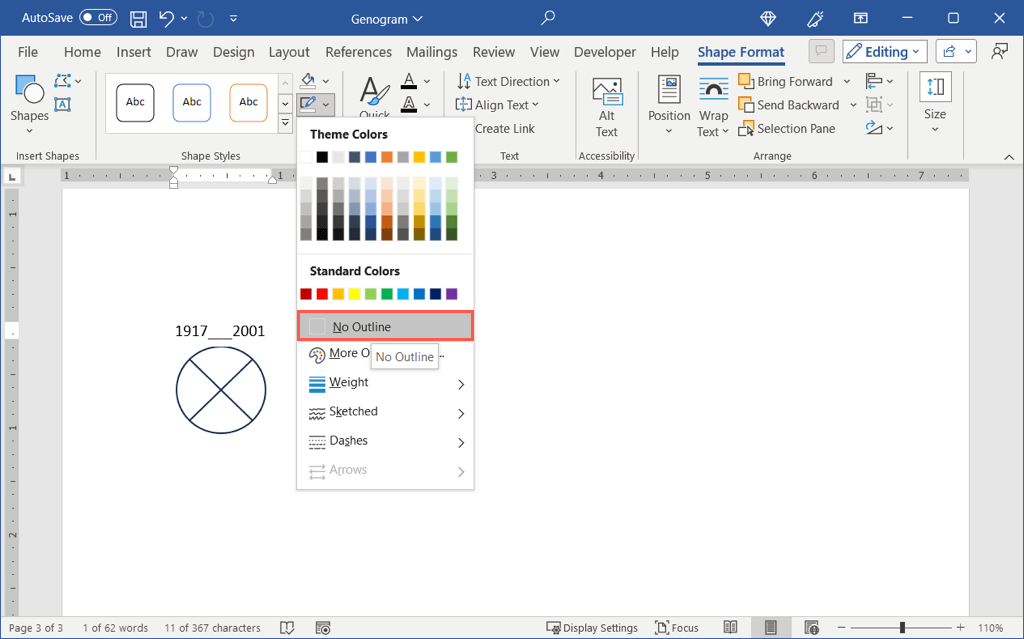Choose the red standard color swatch
This screenshot has width=1024, height=639.
point(322,294)
